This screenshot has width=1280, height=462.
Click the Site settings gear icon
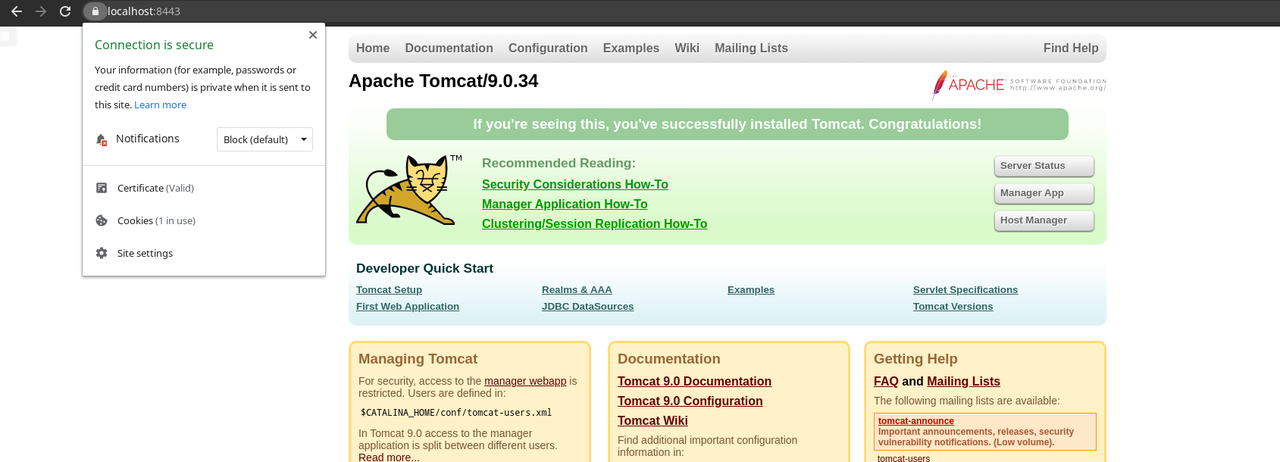[101, 253]
